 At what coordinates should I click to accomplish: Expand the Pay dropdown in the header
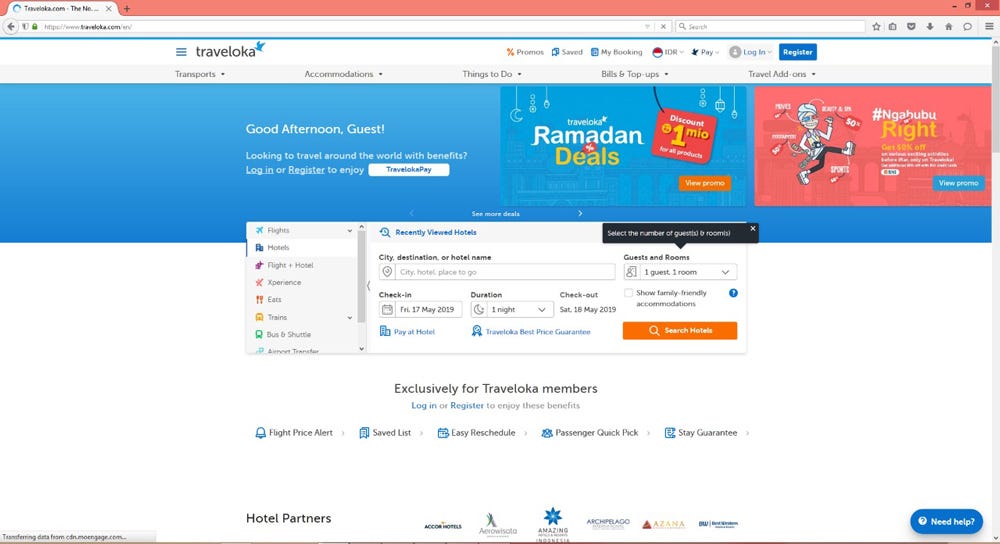click(x=705, y=52)
